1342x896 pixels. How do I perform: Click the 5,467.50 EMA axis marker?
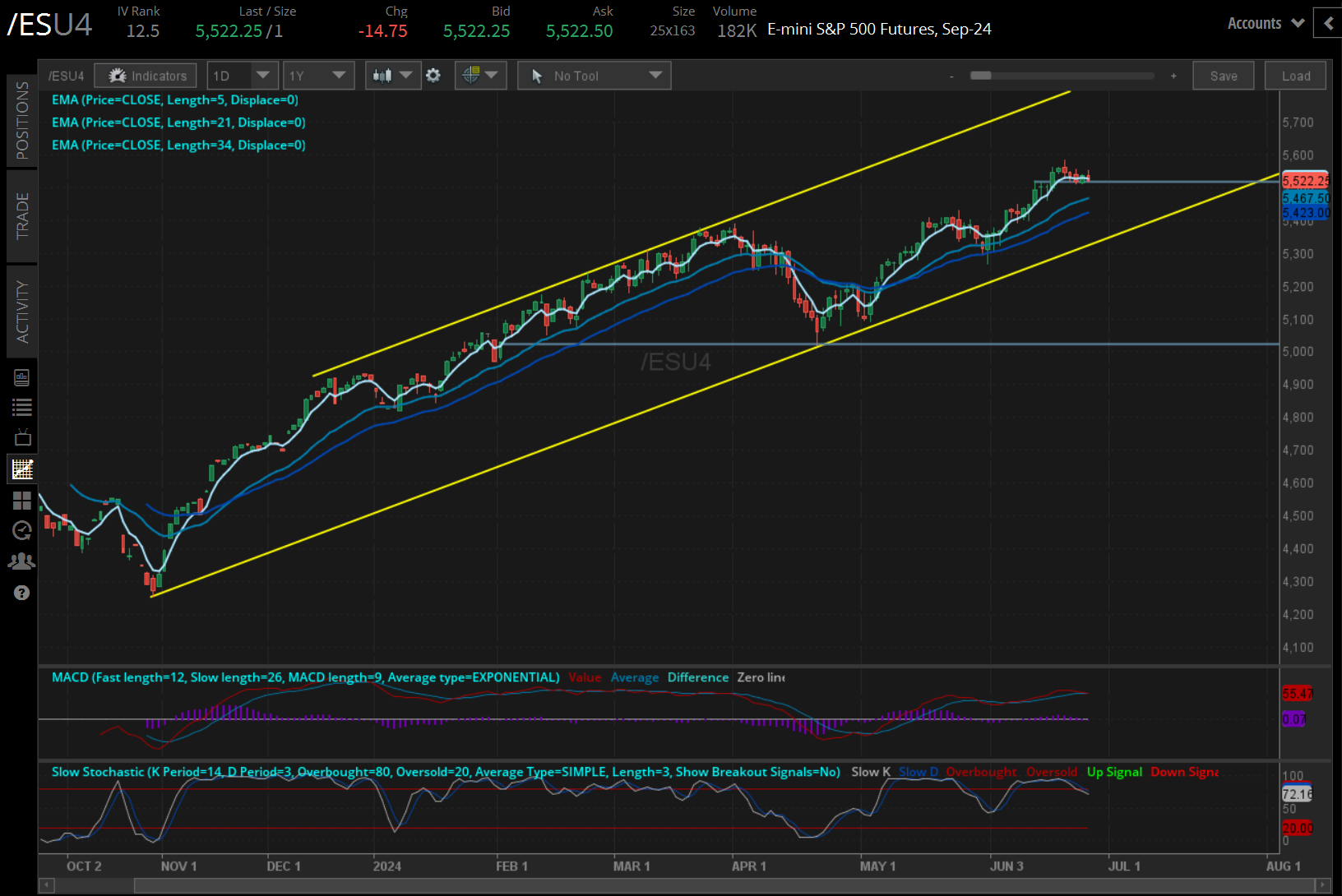1306,198
